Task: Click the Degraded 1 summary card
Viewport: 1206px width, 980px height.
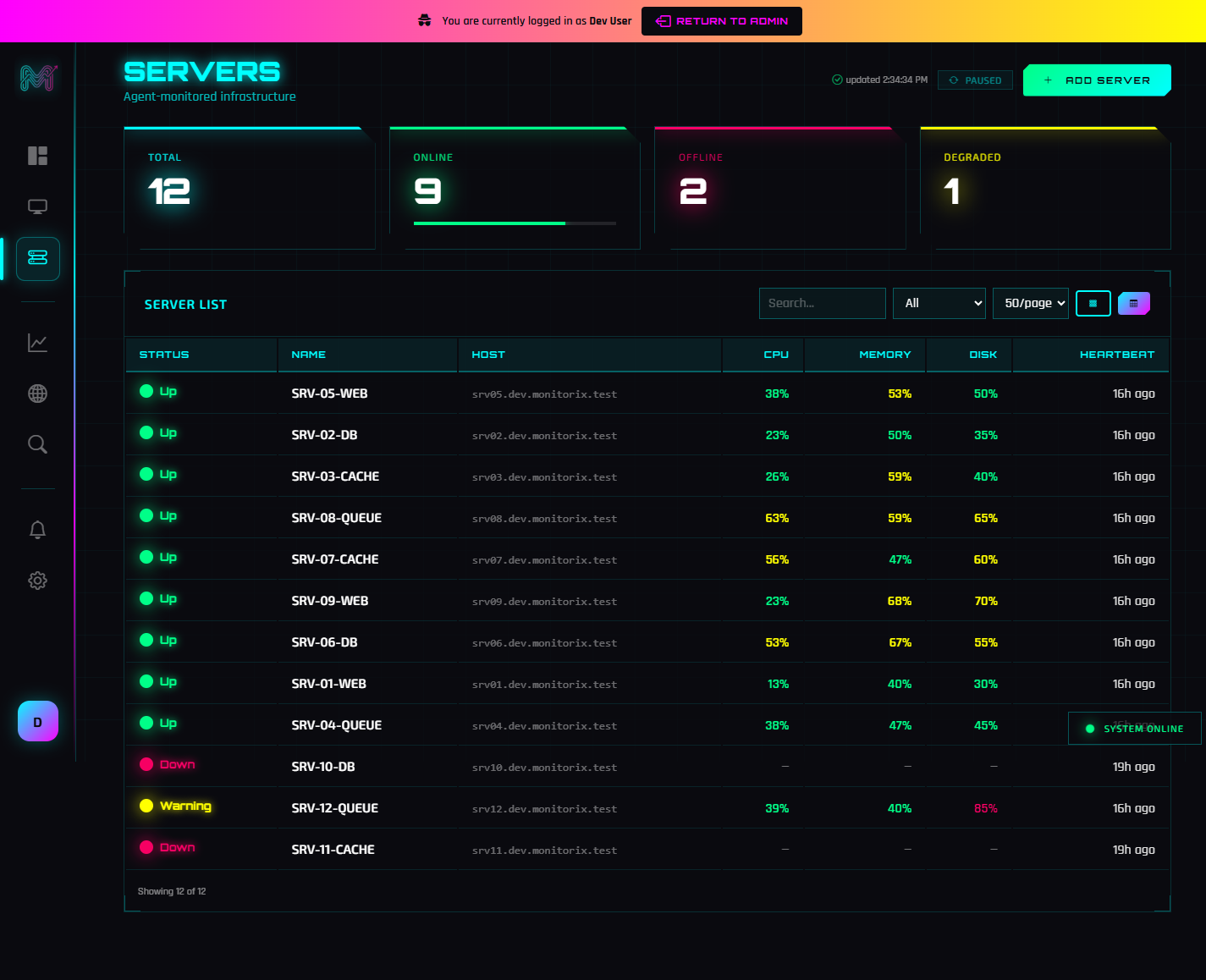Action: pos(1045,188)
